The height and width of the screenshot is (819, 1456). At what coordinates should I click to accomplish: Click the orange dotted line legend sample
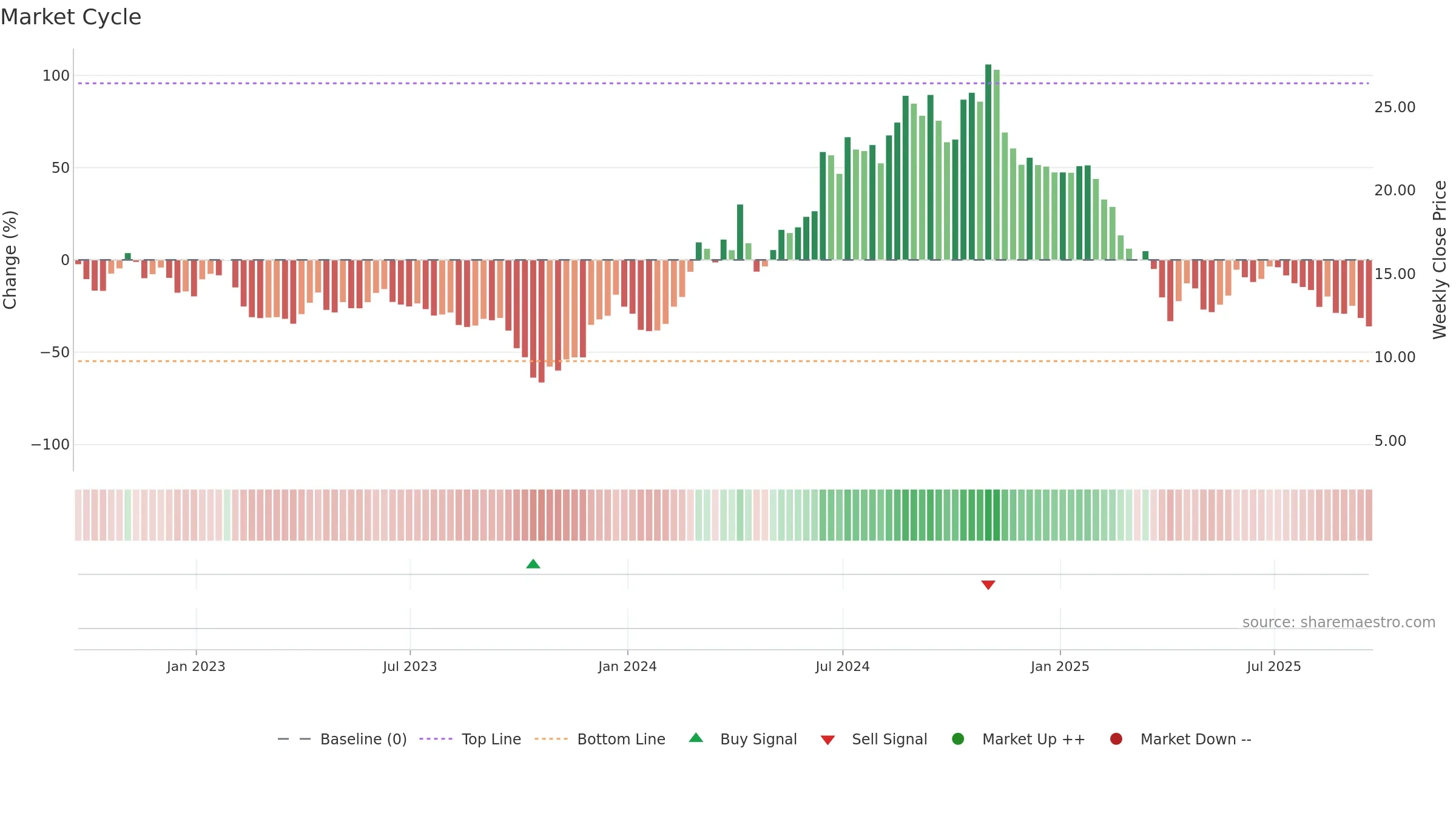551,739
